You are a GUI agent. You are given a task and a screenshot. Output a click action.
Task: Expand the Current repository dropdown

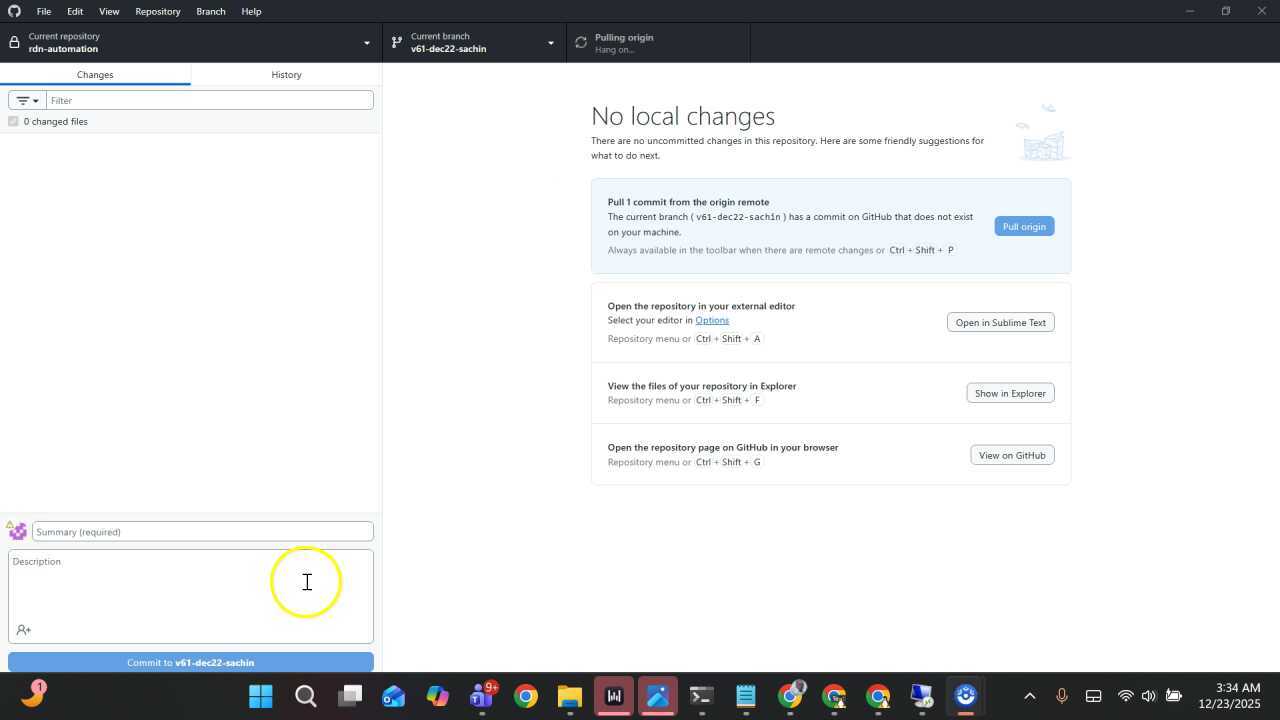pyautogui.click(x=190, y=43)
